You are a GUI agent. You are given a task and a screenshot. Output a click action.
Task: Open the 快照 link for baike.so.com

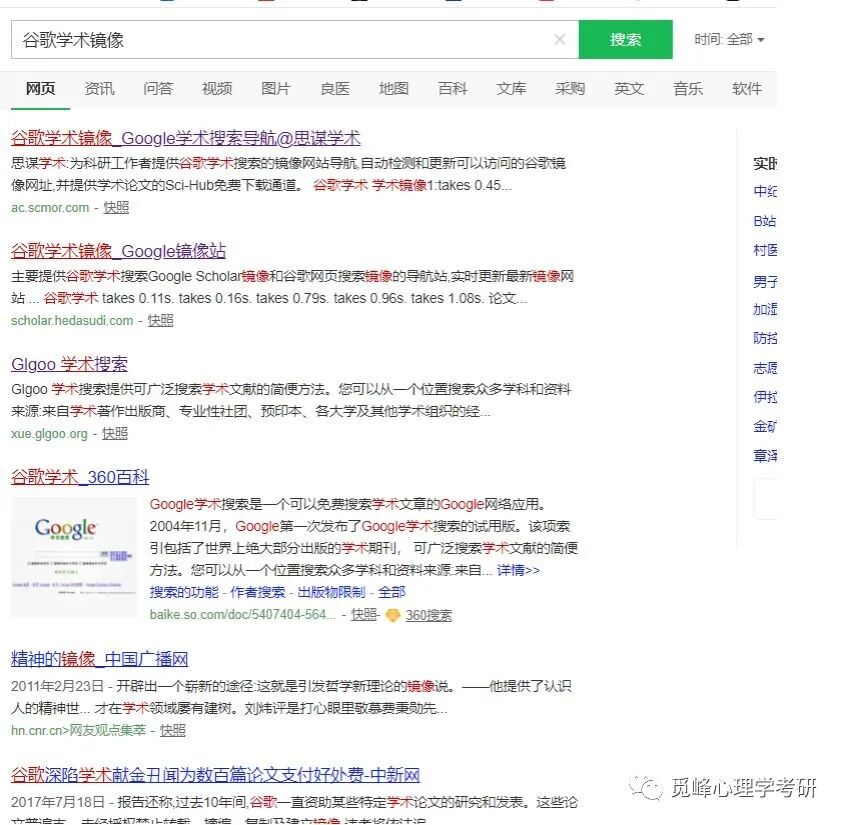(364, 615)
